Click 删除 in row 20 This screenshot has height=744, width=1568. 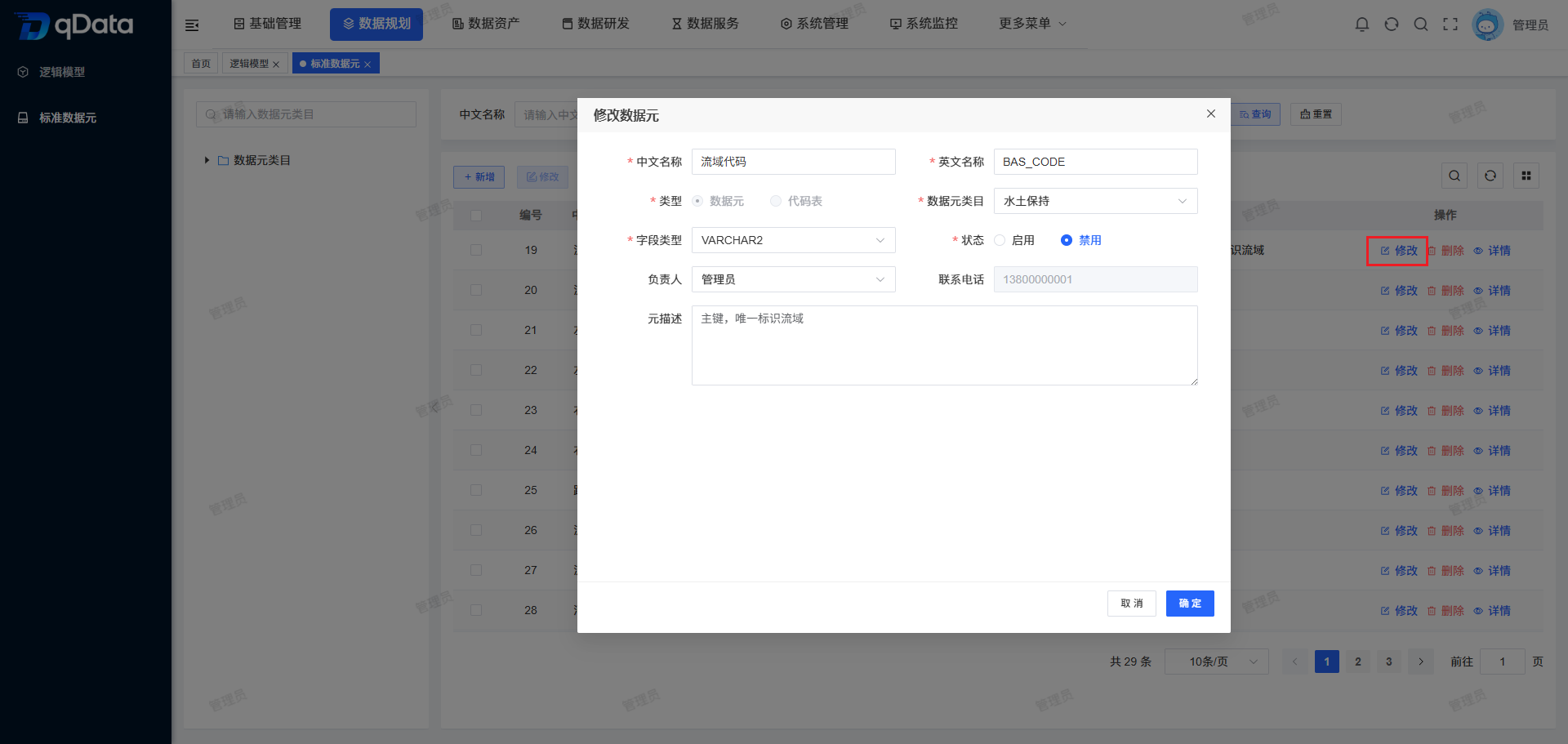tap(1445, 291)
